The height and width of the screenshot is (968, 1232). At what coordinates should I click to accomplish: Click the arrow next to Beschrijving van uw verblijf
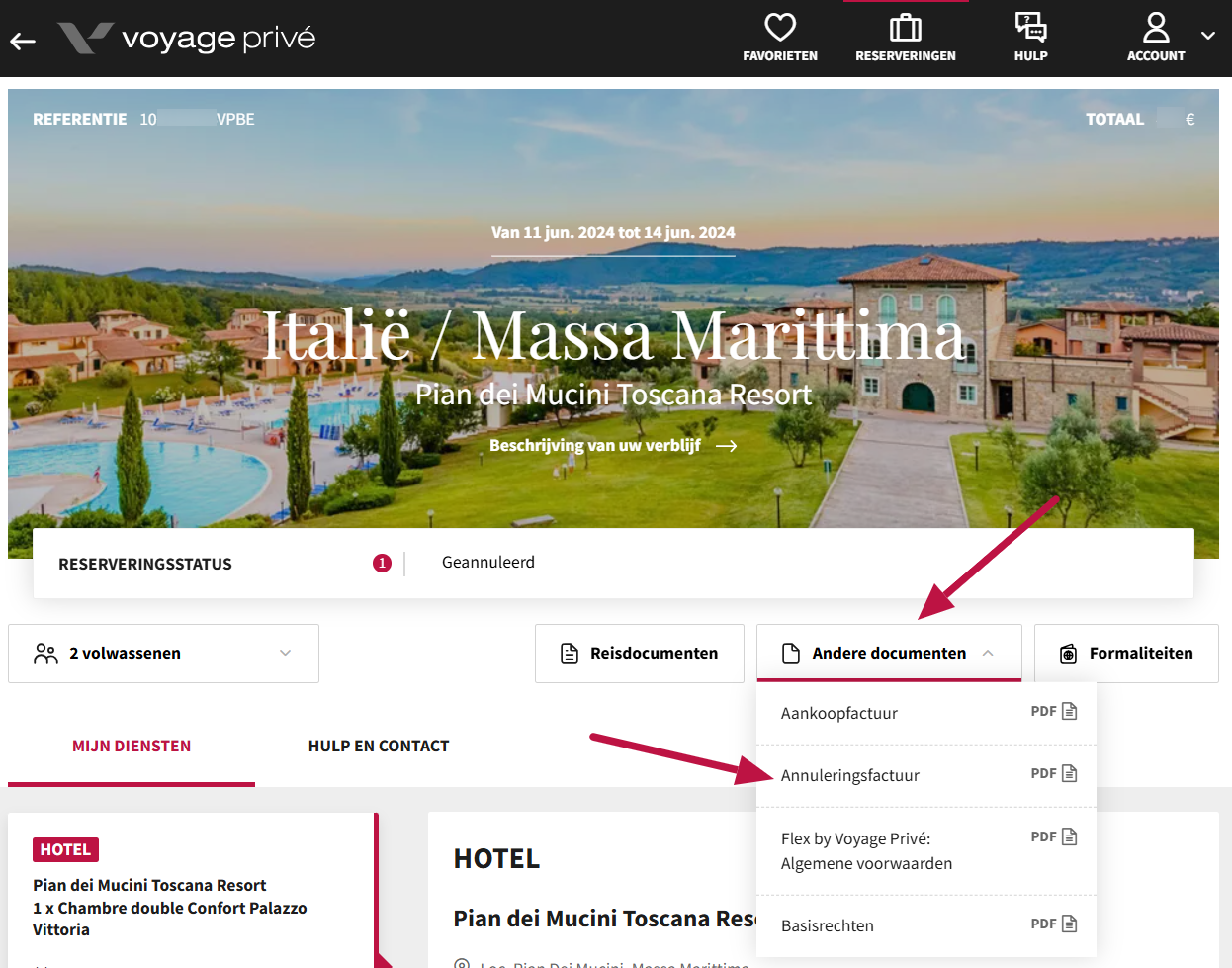(727, 446)
